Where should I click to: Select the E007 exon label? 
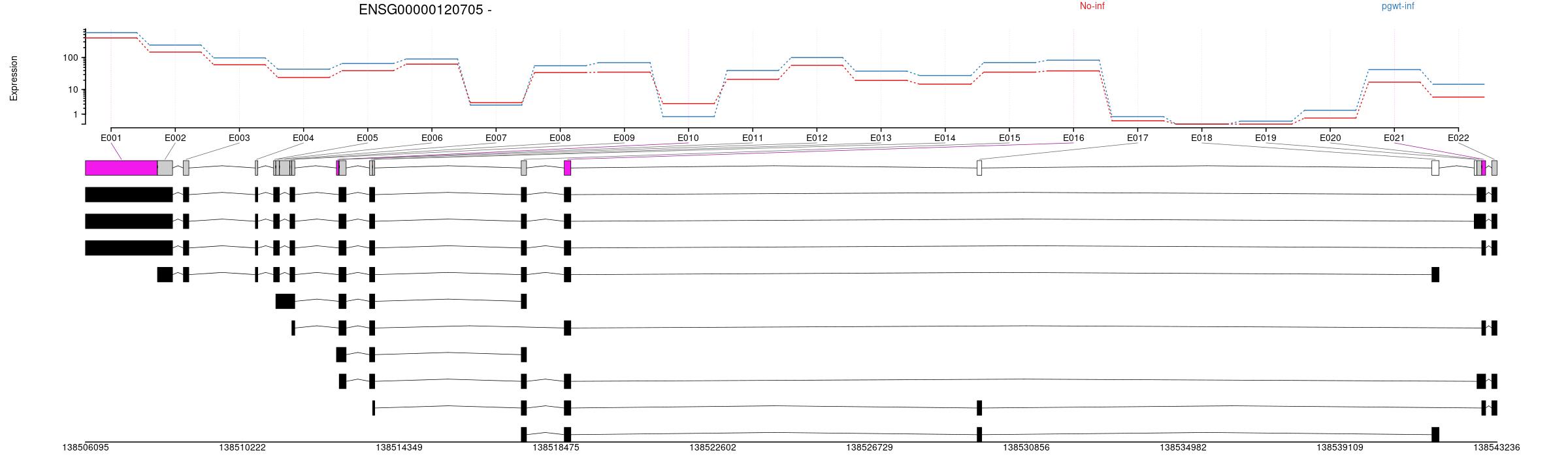[496, 138]
